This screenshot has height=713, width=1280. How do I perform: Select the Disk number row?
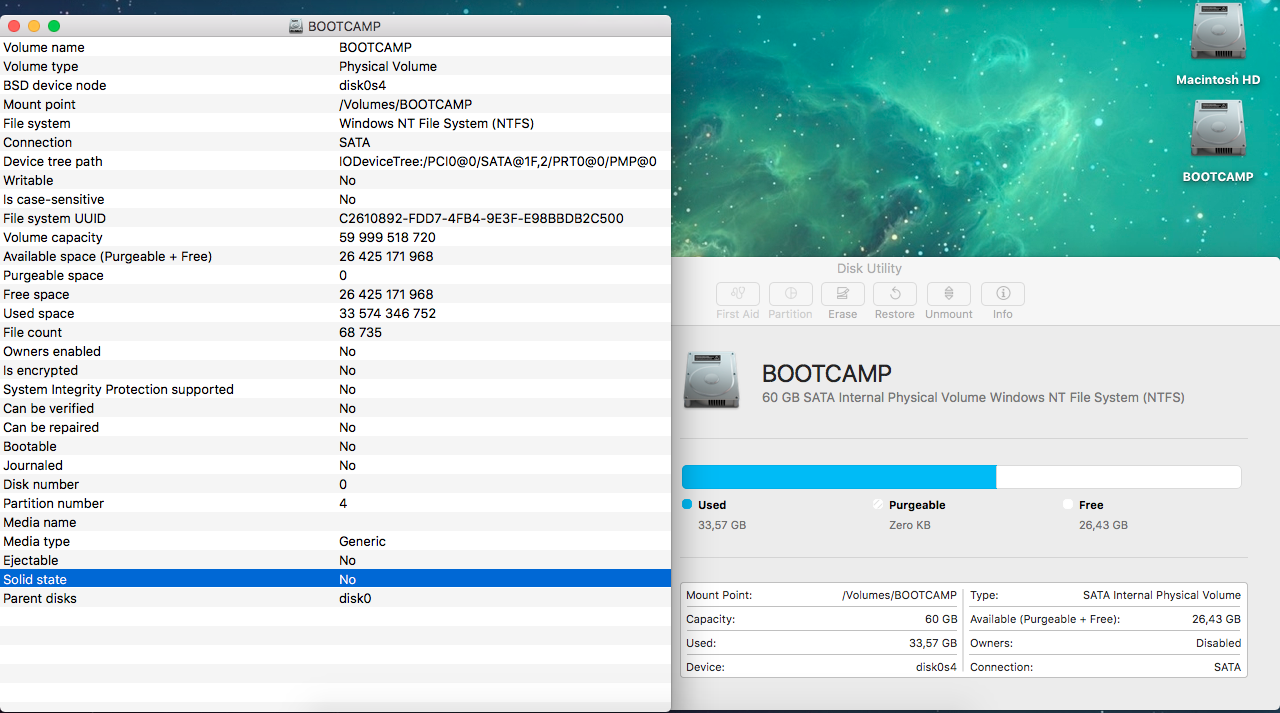point(335,484)
